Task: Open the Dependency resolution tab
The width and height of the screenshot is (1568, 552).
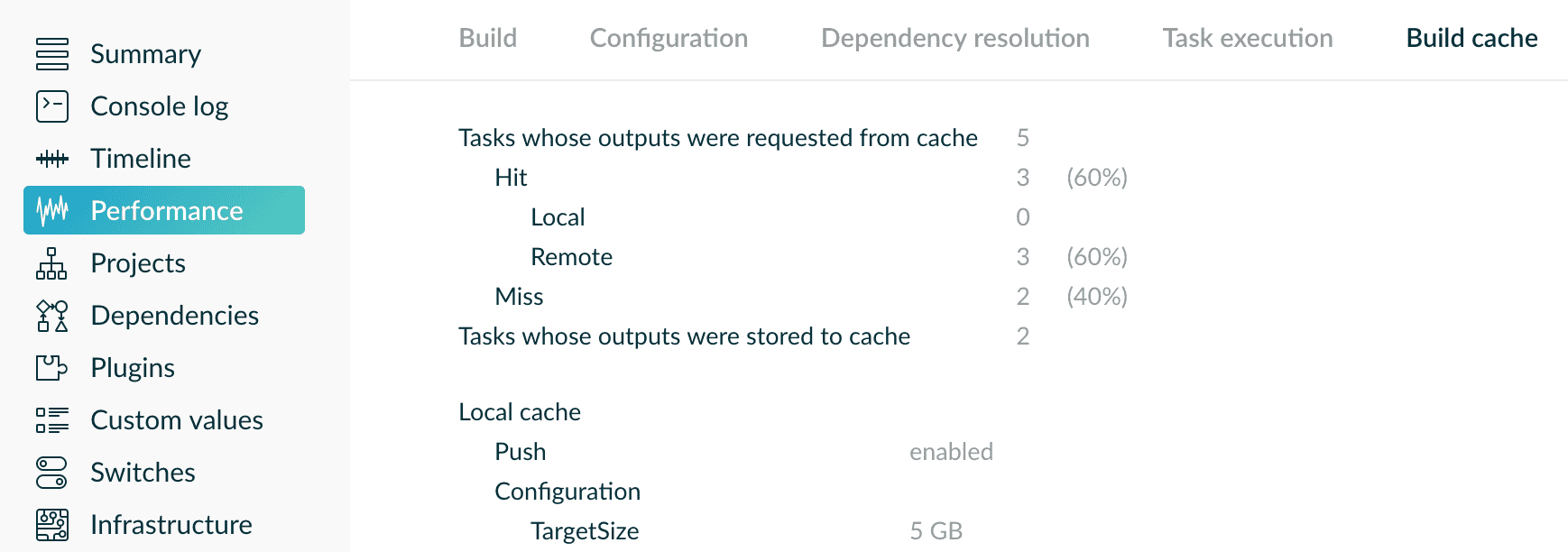Action: pyautogui.click(x=955, y=38)
